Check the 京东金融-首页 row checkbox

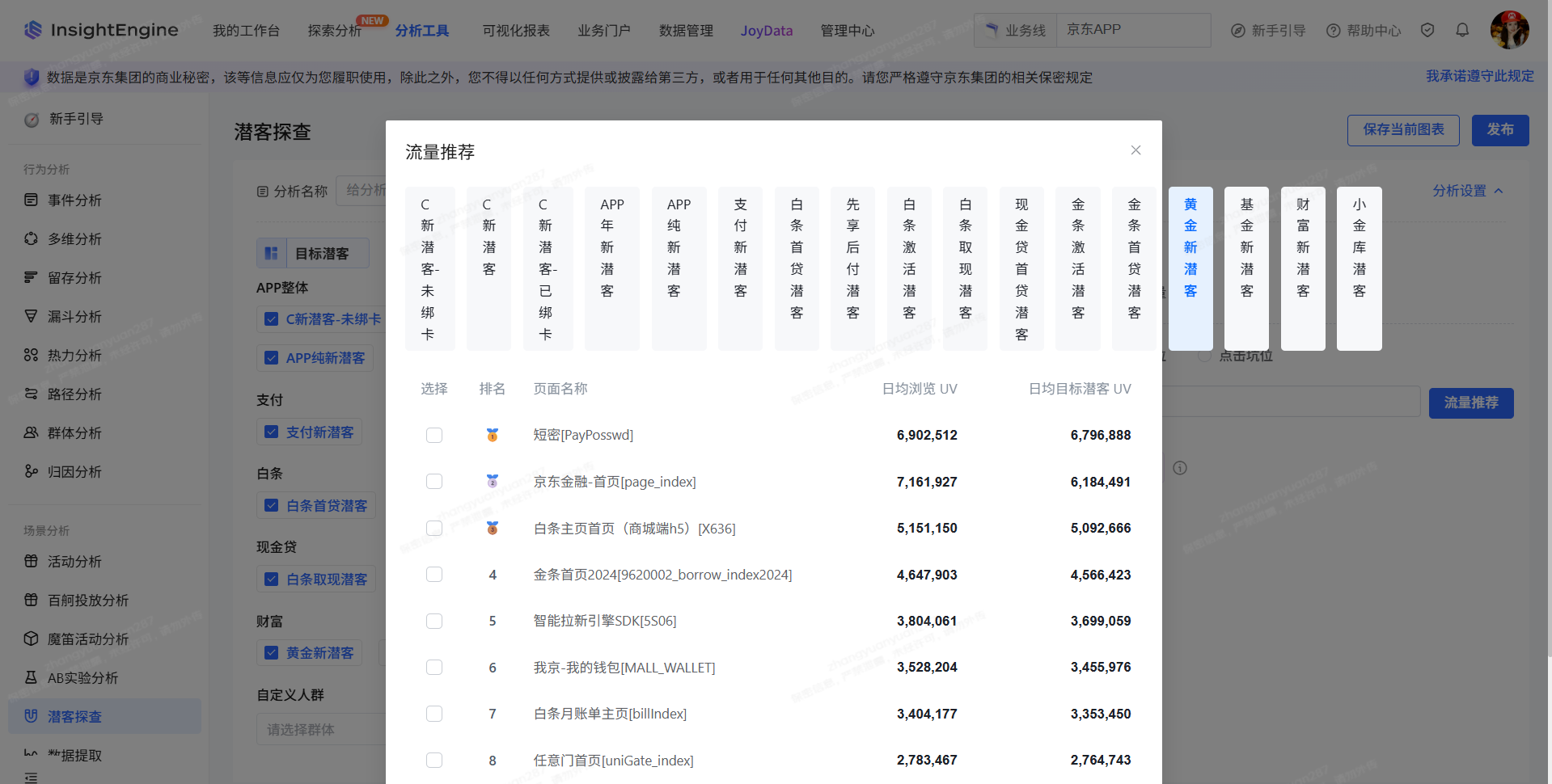(434, 482)
